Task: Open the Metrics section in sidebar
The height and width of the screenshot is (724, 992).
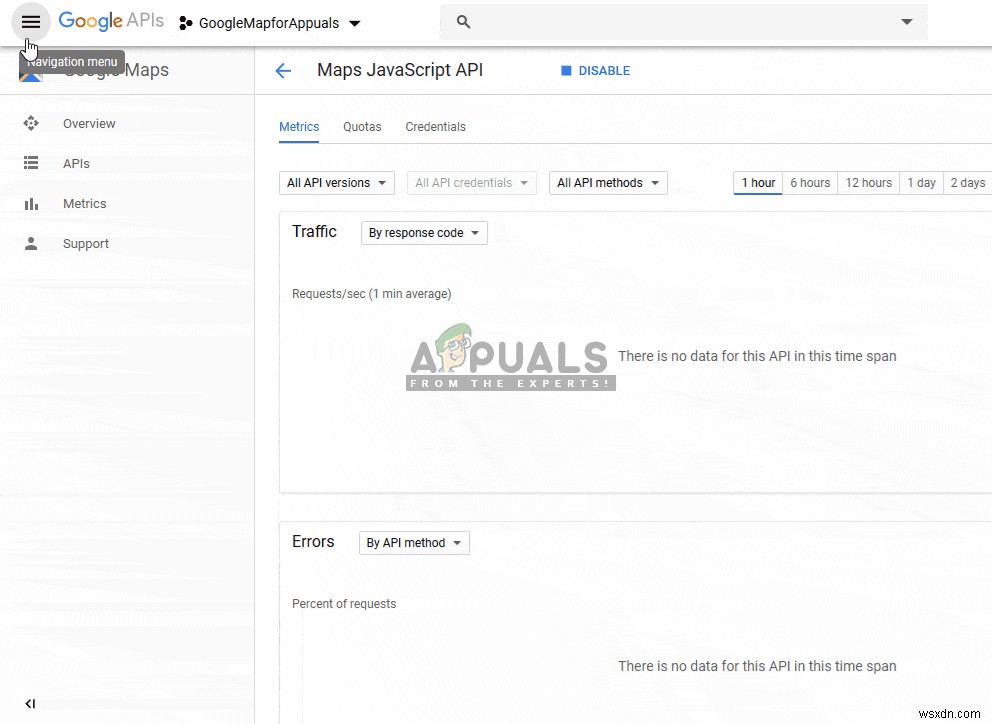Action: [x=32, y=203]
